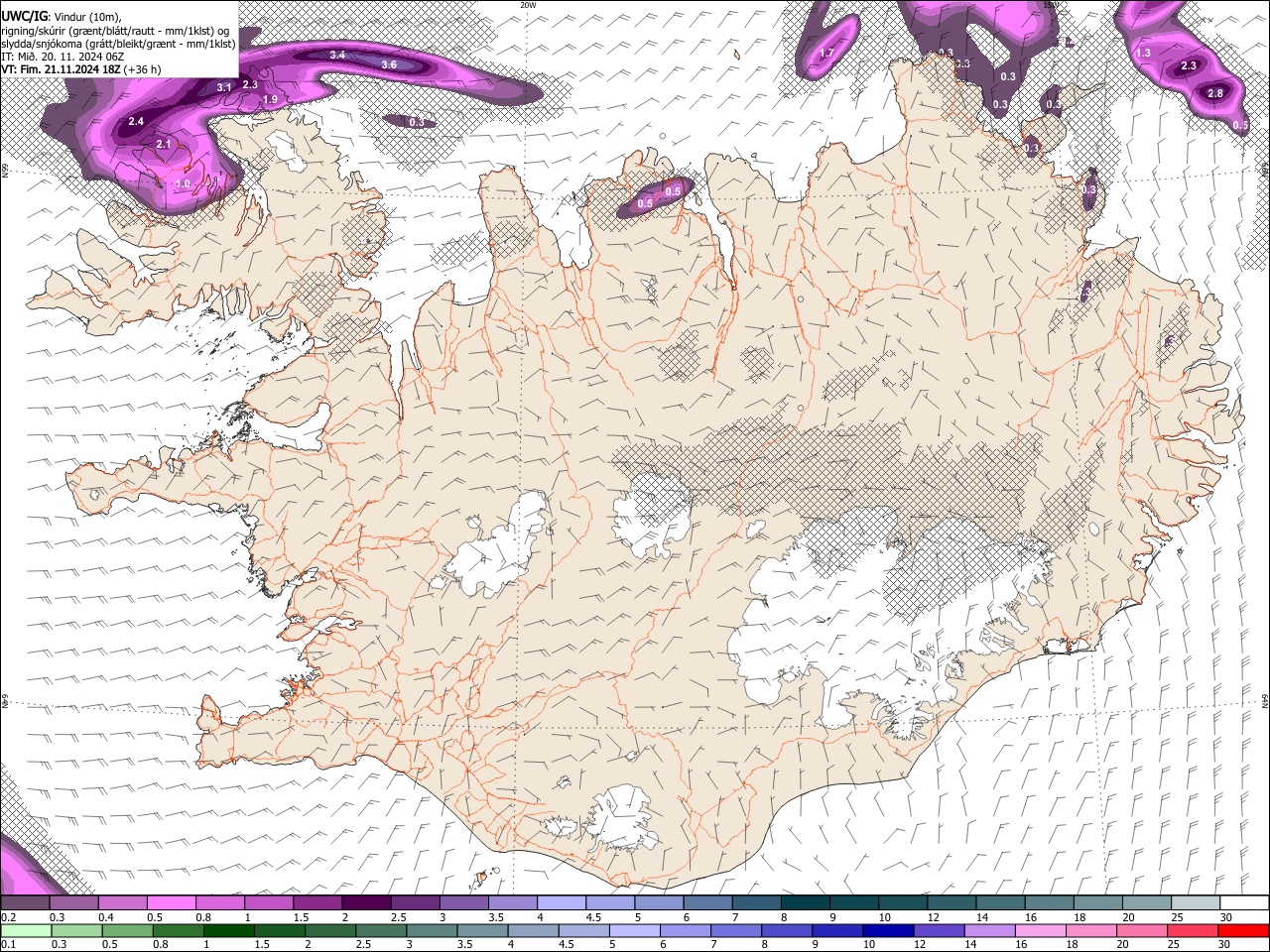1270x952 pixels.
Task: Select teal swatch between 12 and 14, upper scale
Action: pyautogui.click(x=952, y=902)
